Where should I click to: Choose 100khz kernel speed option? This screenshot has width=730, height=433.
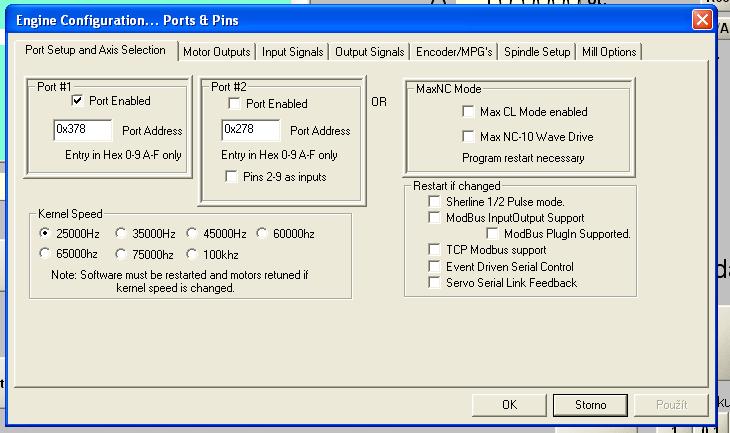point(193,254)
